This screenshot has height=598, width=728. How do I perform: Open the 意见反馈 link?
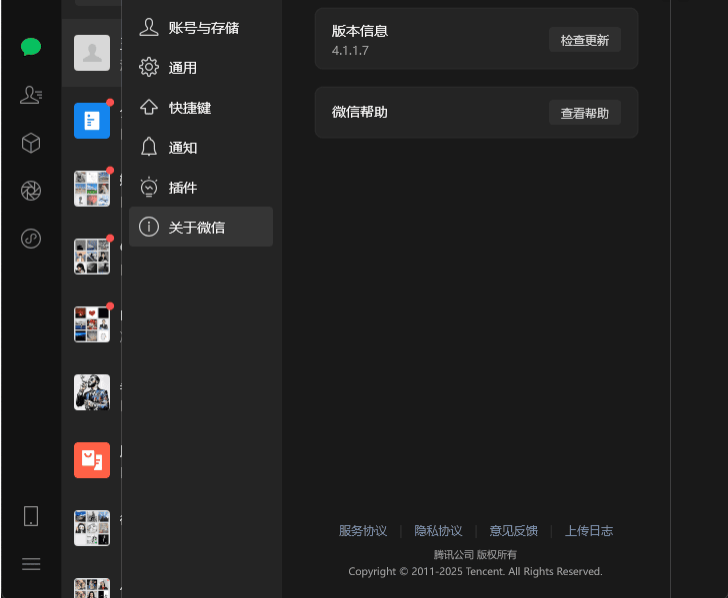tap(514, 531)
